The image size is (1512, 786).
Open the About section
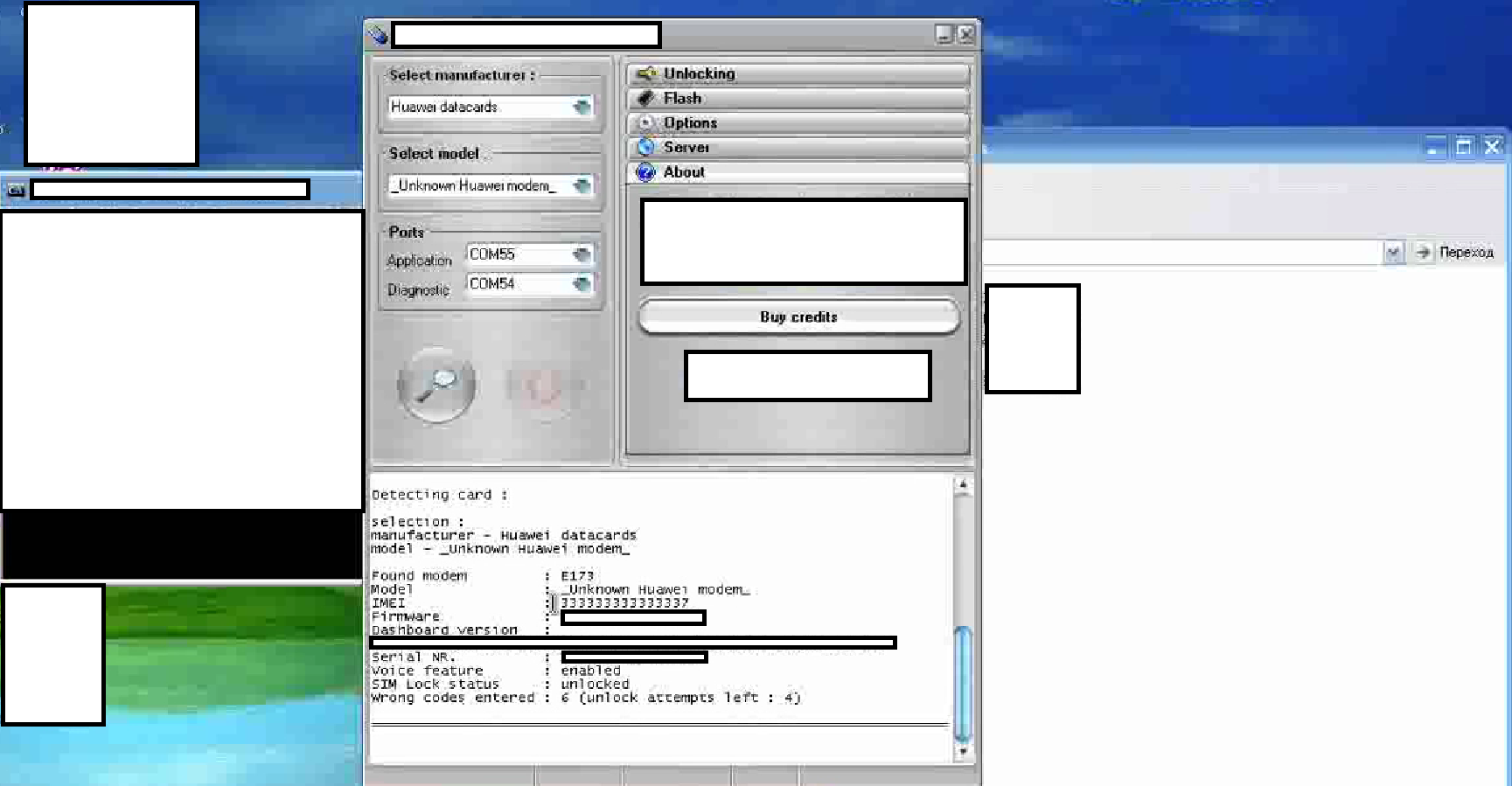point(798,171)
